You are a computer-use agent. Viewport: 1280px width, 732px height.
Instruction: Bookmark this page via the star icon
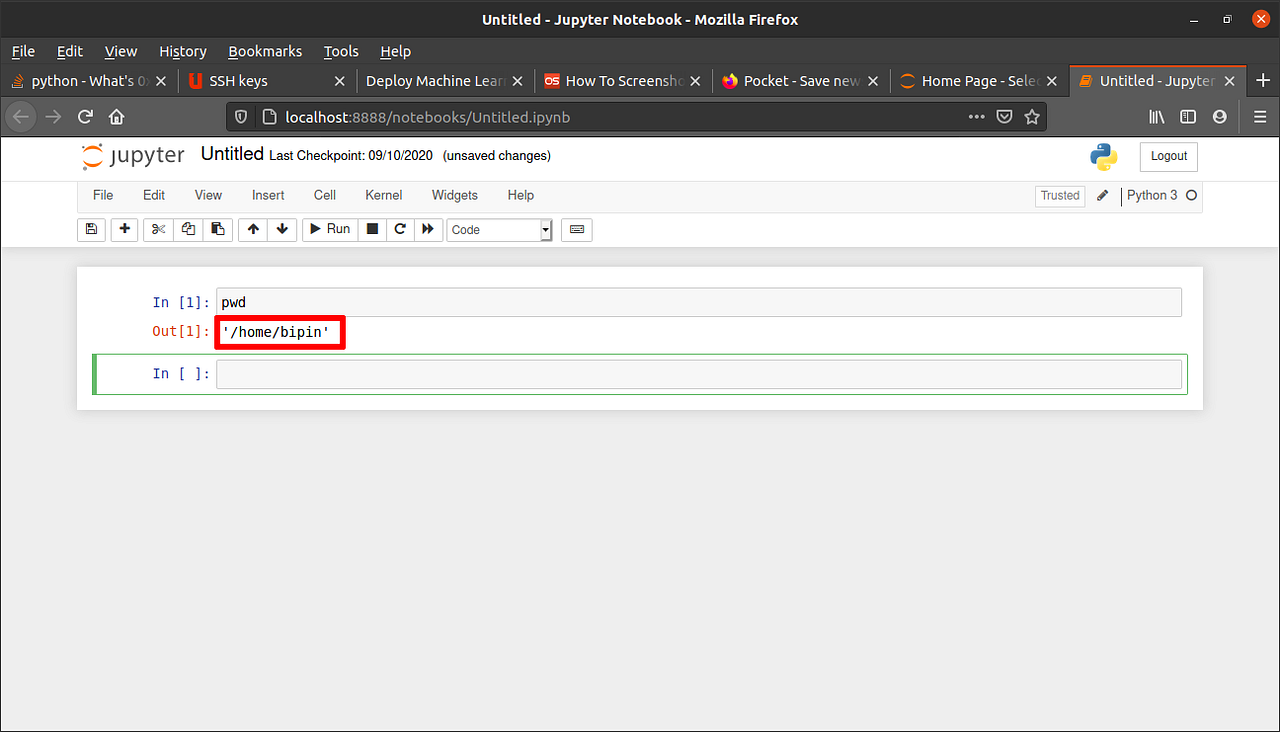point(1032,116)
